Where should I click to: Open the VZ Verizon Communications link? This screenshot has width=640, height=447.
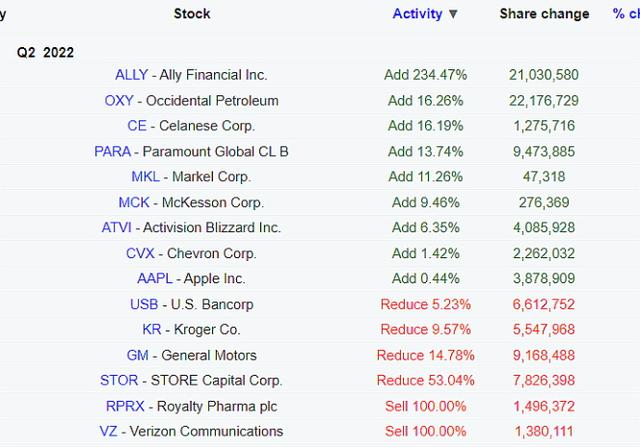(108, 431)
